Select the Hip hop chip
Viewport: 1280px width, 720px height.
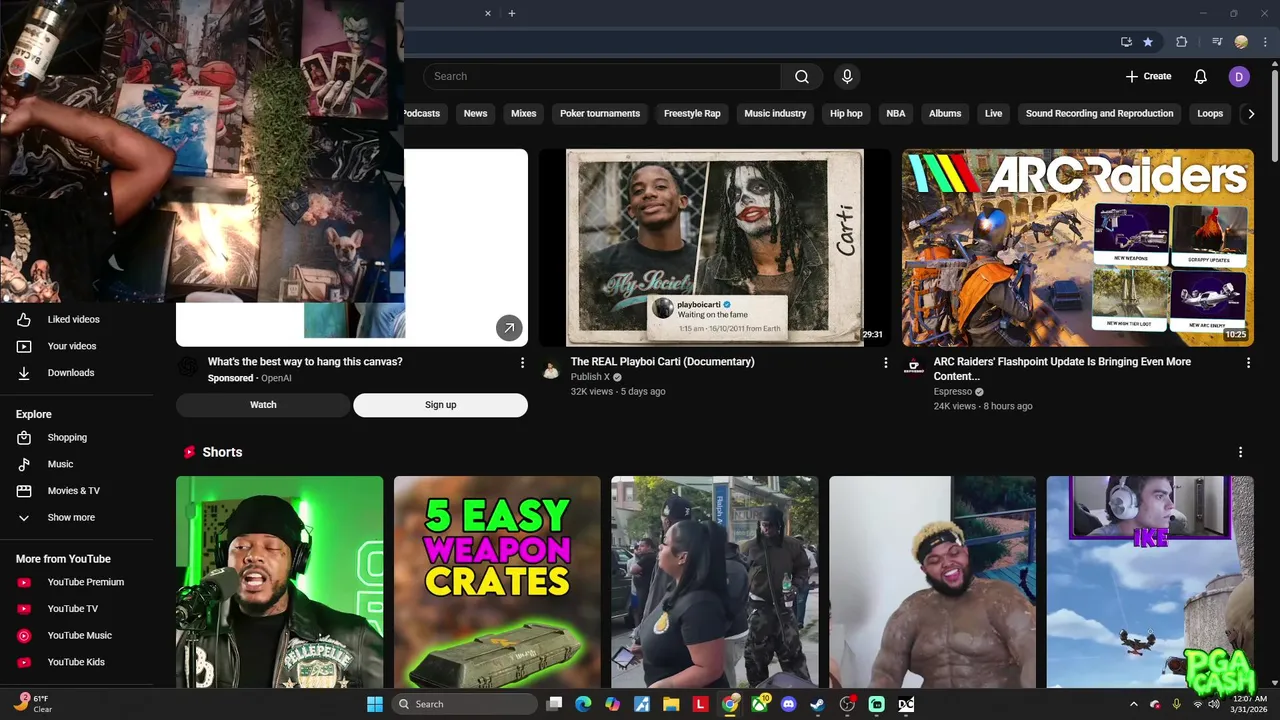coord(846,114)
